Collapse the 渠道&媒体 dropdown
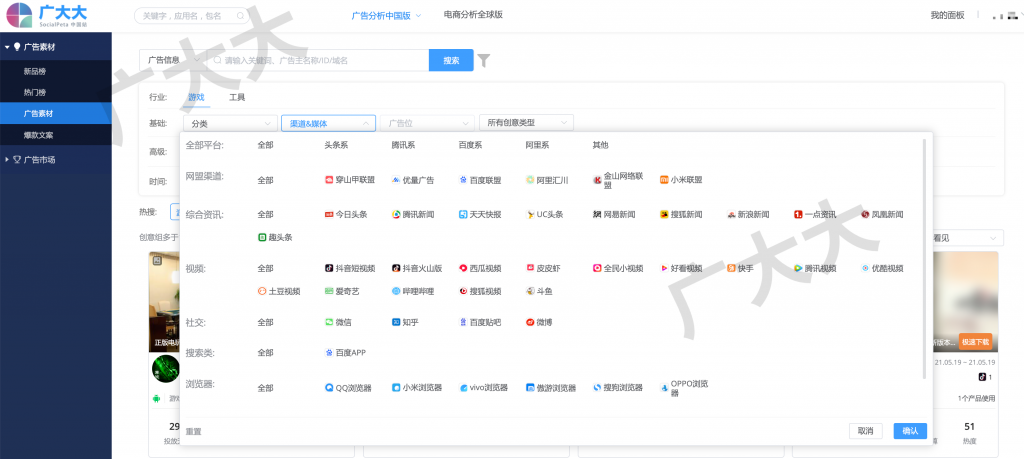Viewport: 1024px width, 459px height. tap(328, 123)
